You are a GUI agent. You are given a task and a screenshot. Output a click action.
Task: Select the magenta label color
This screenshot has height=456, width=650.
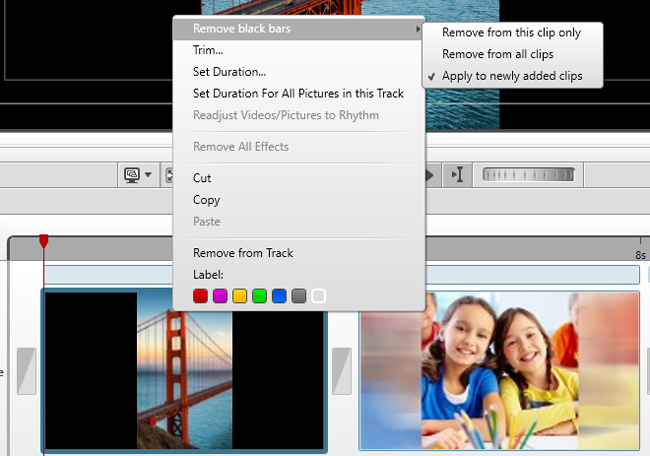(220, 296)
